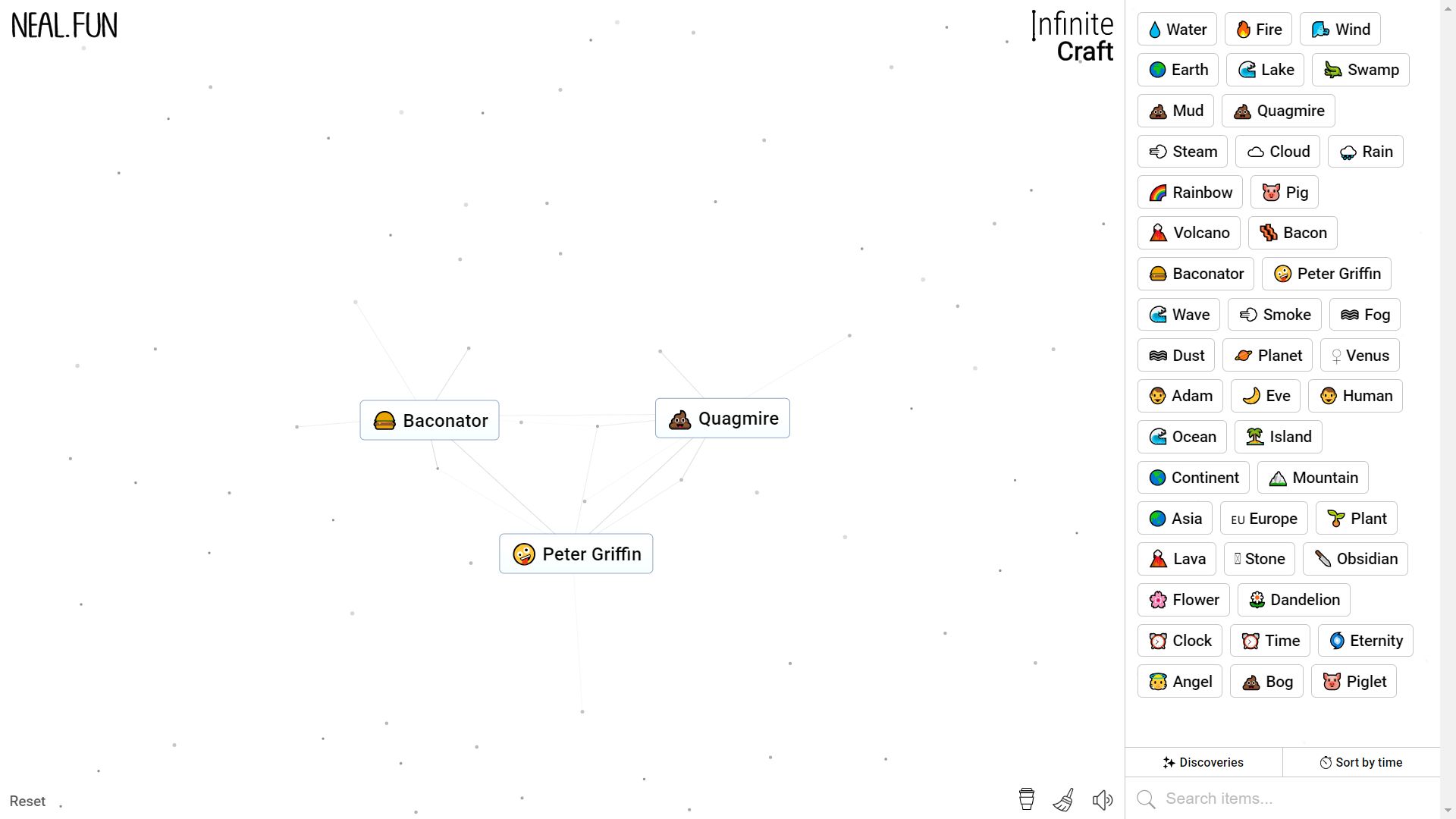Open Search items input field
Viewport: 1456px width, 819px height.
pyautogui.click(x=1289, y=798)
